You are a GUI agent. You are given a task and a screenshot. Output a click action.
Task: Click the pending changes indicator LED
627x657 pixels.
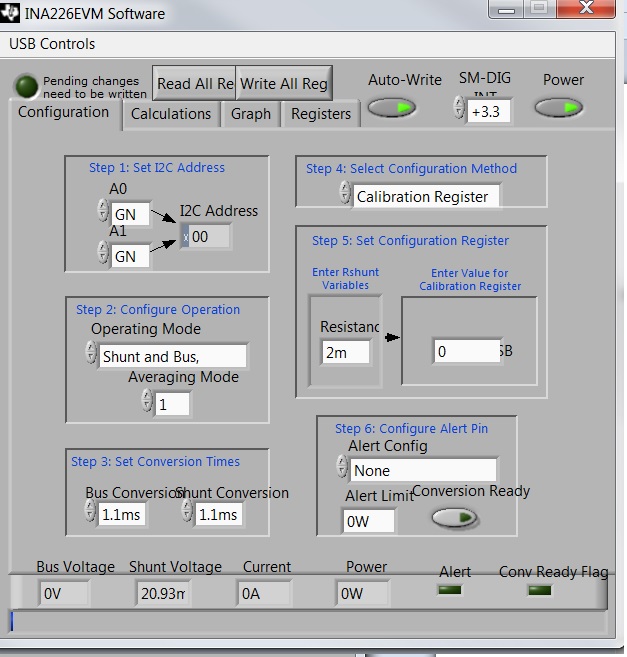(26, 86)
